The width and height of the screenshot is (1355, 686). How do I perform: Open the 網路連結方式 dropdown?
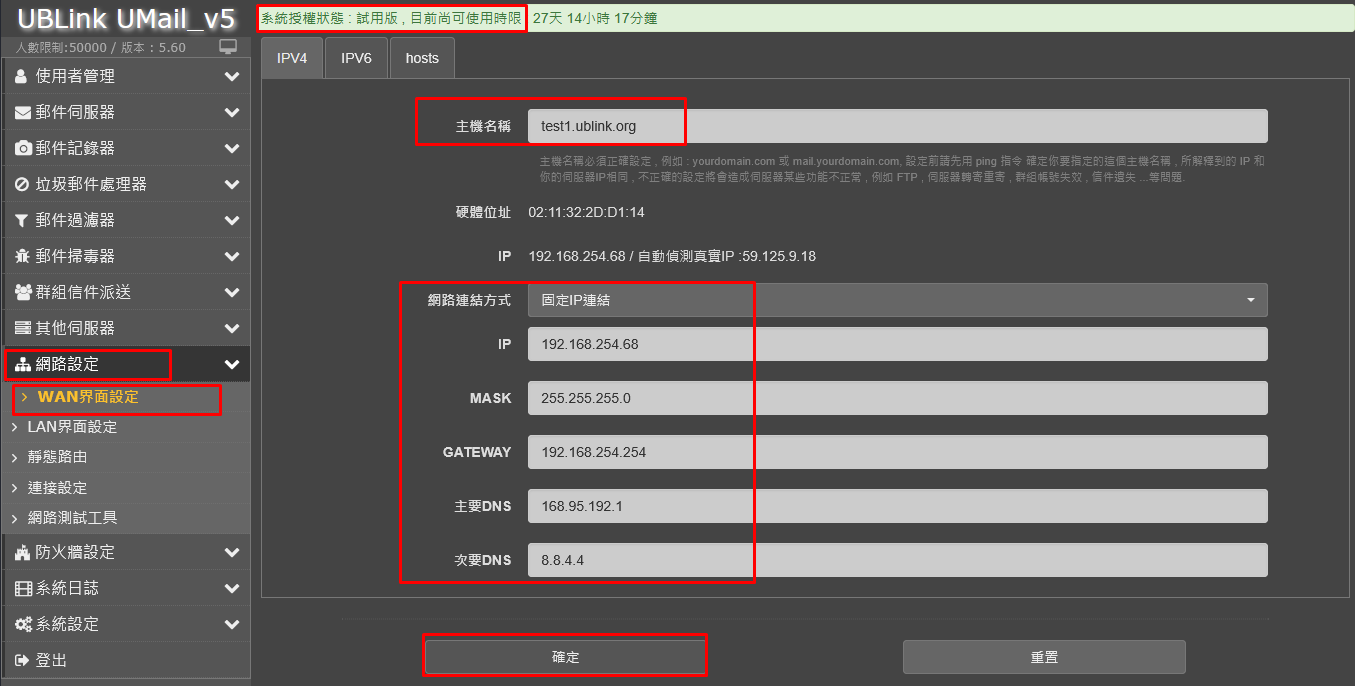897,300
